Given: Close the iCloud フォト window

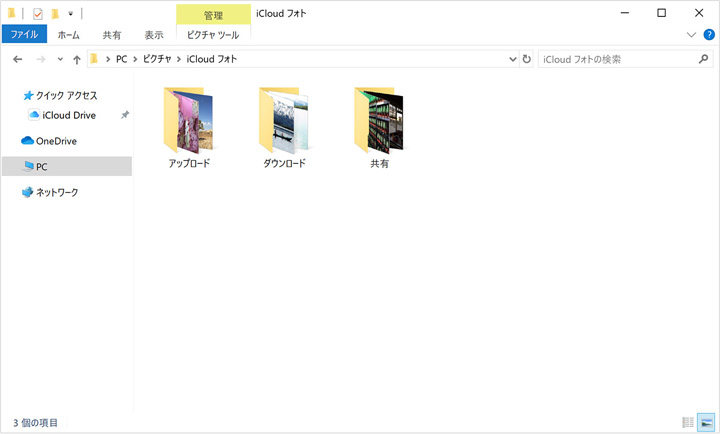Looking at the screenshot, I should (x=699, y=13).
